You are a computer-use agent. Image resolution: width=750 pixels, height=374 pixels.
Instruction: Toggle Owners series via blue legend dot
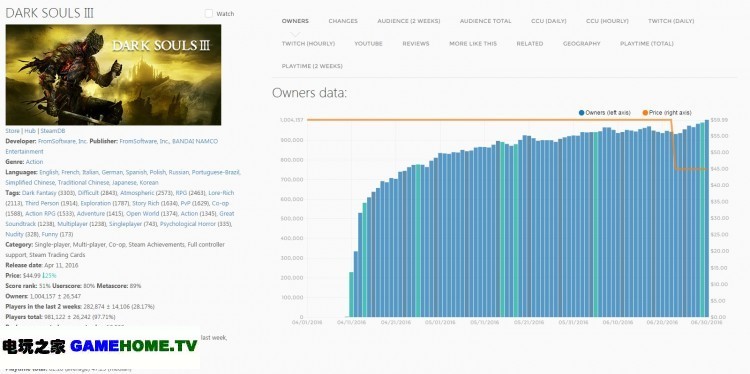pyautogui.click(x=581, y=113)
